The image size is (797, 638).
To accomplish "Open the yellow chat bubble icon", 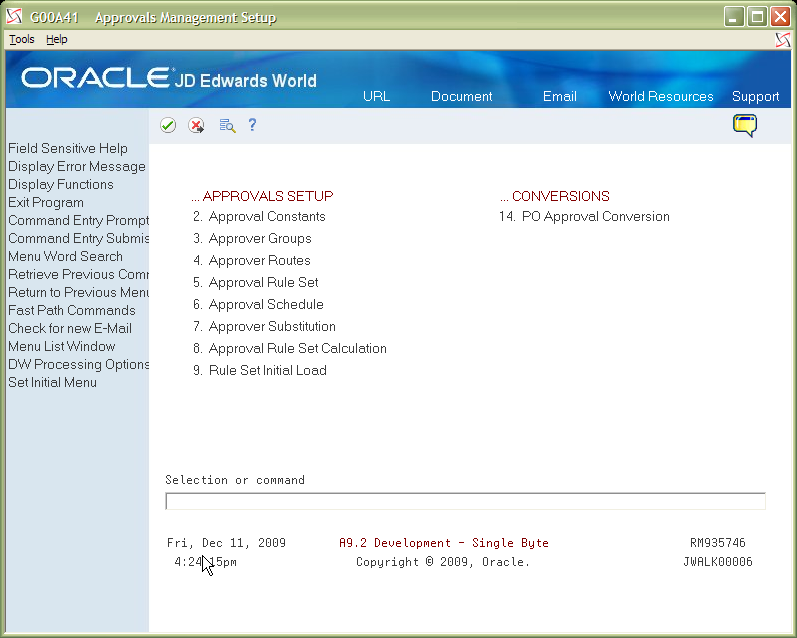I will [x=745, y=126].
